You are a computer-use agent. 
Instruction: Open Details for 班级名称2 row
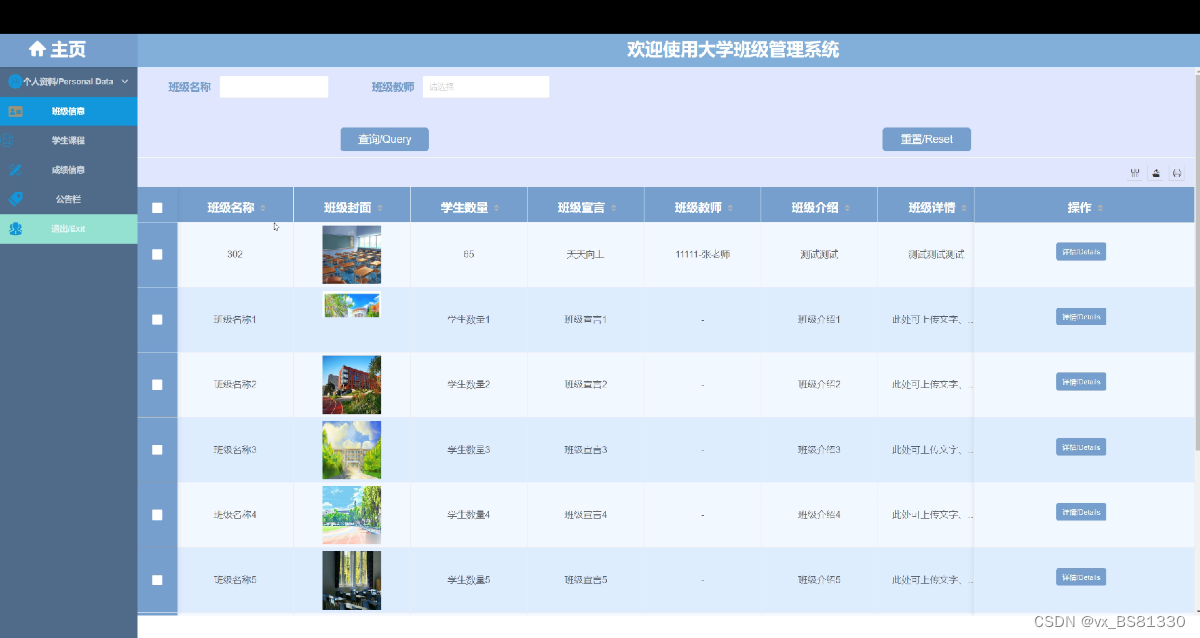(1081, 382)
